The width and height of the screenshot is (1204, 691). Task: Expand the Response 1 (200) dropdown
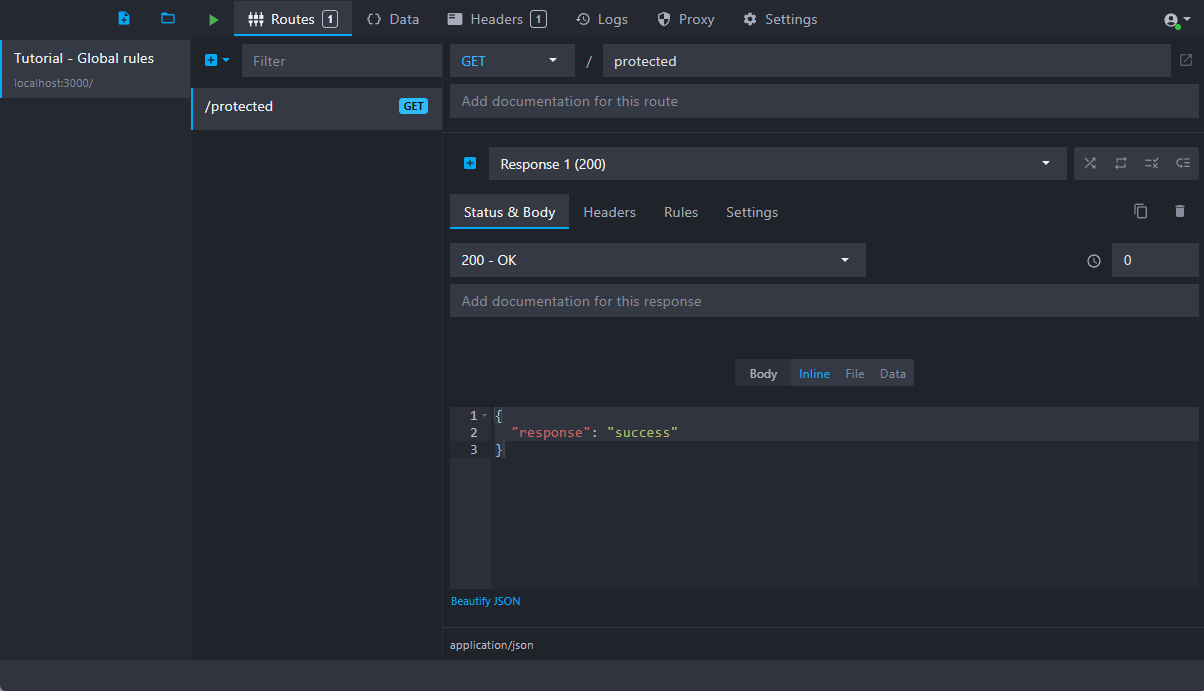coord(777,164)
